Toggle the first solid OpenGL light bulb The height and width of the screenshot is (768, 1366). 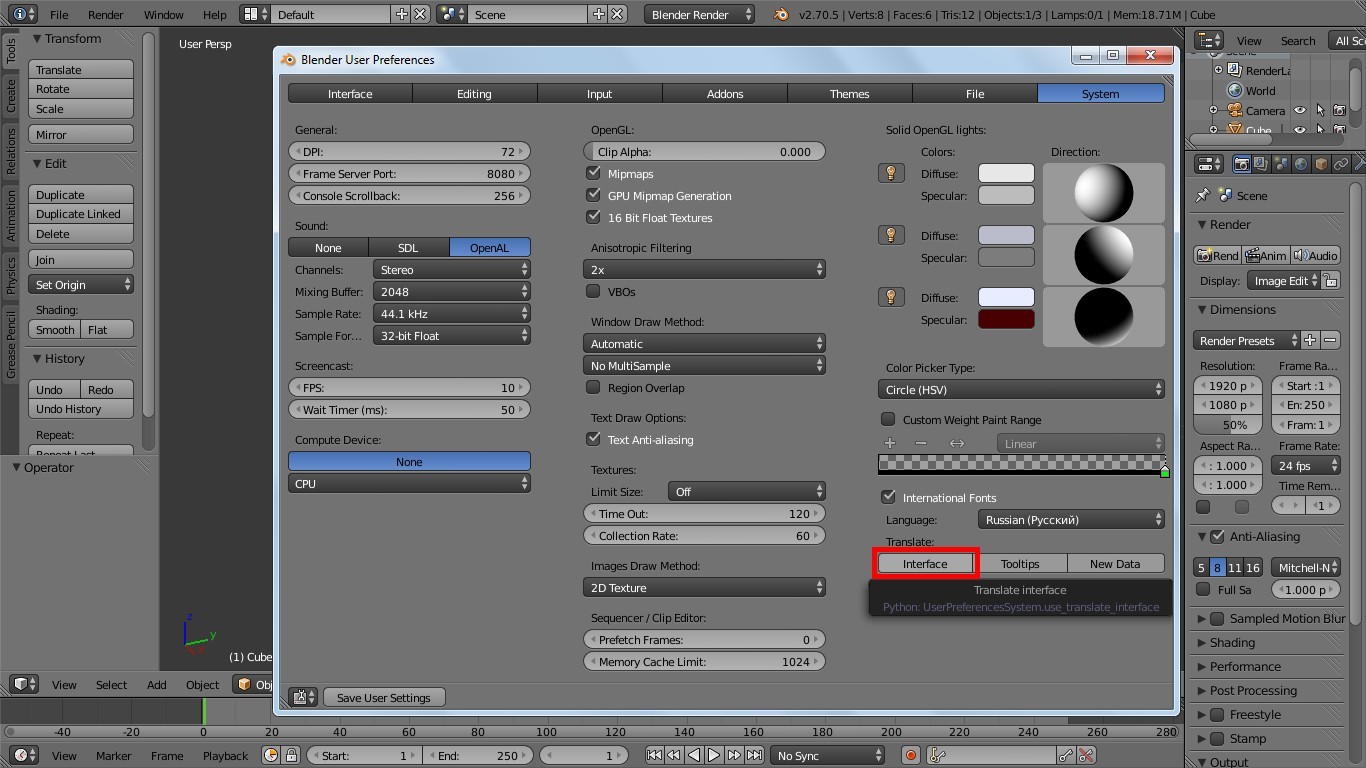(x=890, y=173)
